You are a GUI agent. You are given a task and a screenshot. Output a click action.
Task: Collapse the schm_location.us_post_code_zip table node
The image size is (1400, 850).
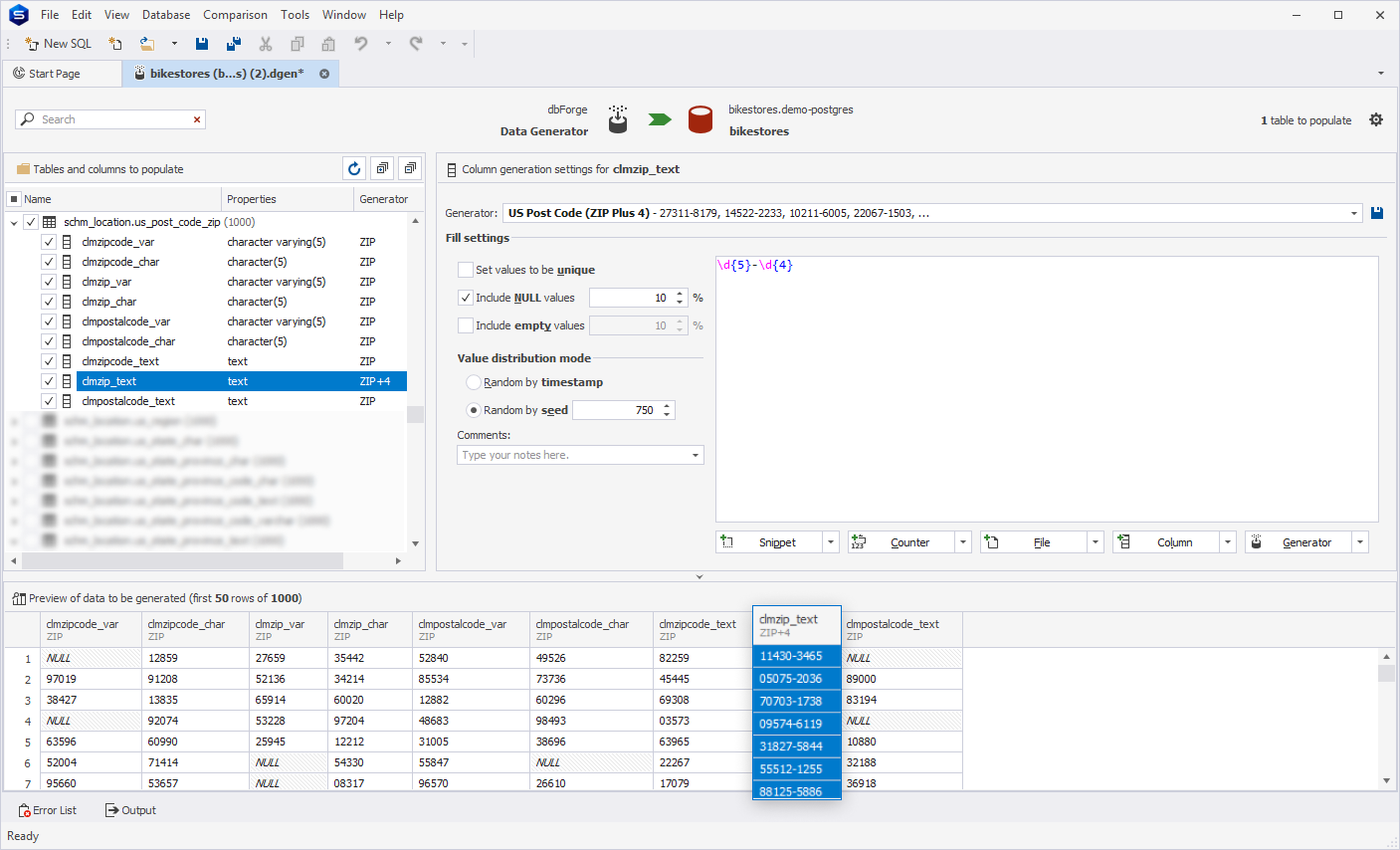click(14, 223)
